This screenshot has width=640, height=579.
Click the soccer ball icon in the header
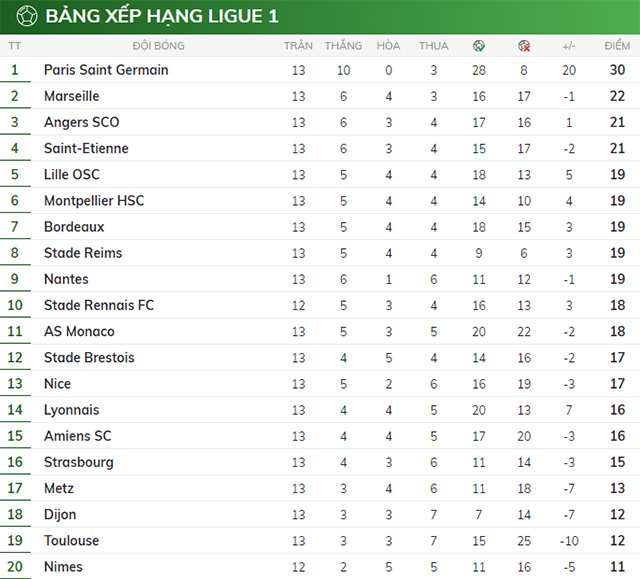(25, 16)
